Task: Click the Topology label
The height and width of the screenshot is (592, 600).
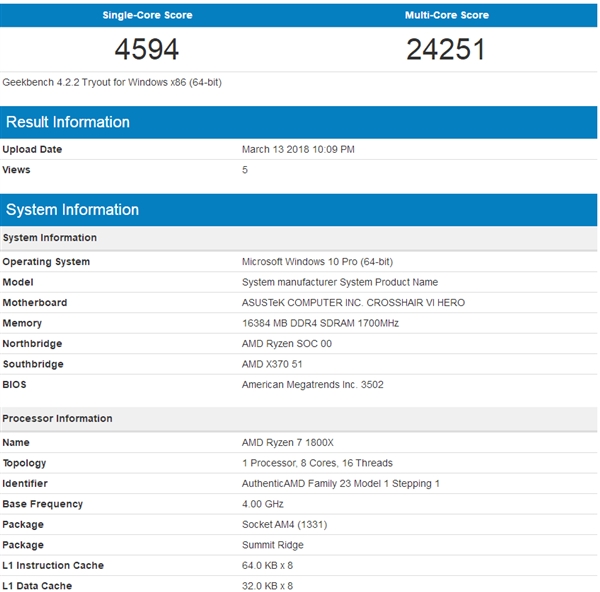Action: (24, 463)
